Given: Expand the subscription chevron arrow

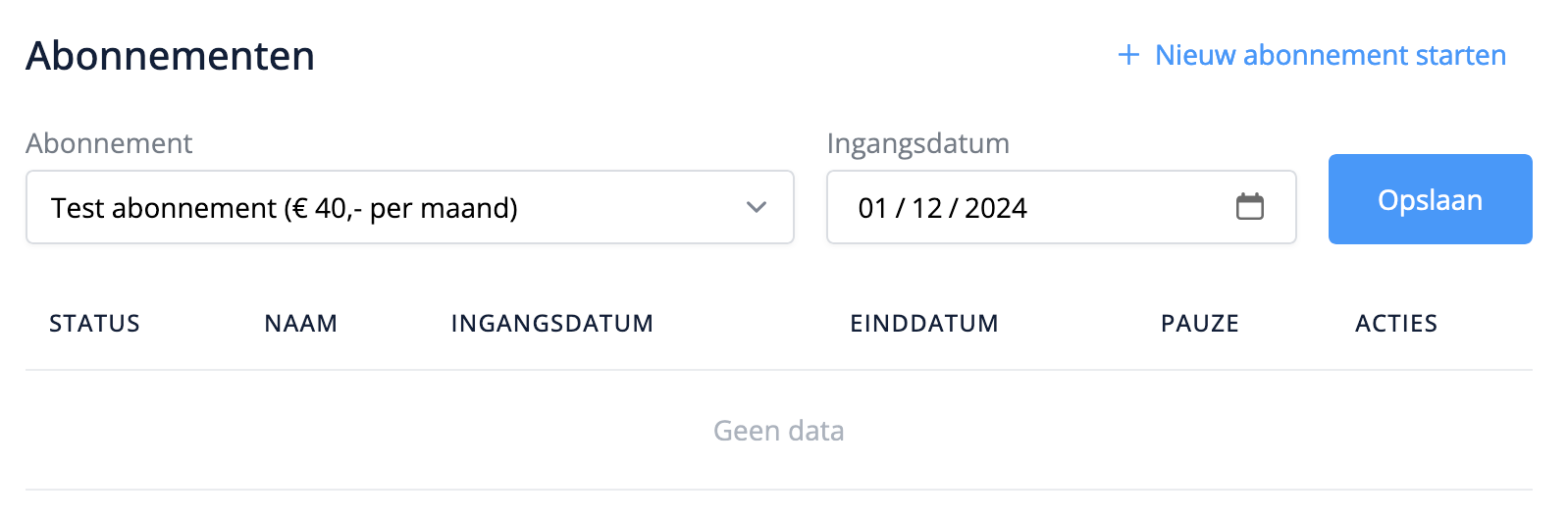Looking at the screenshot, I should point(756,207).
